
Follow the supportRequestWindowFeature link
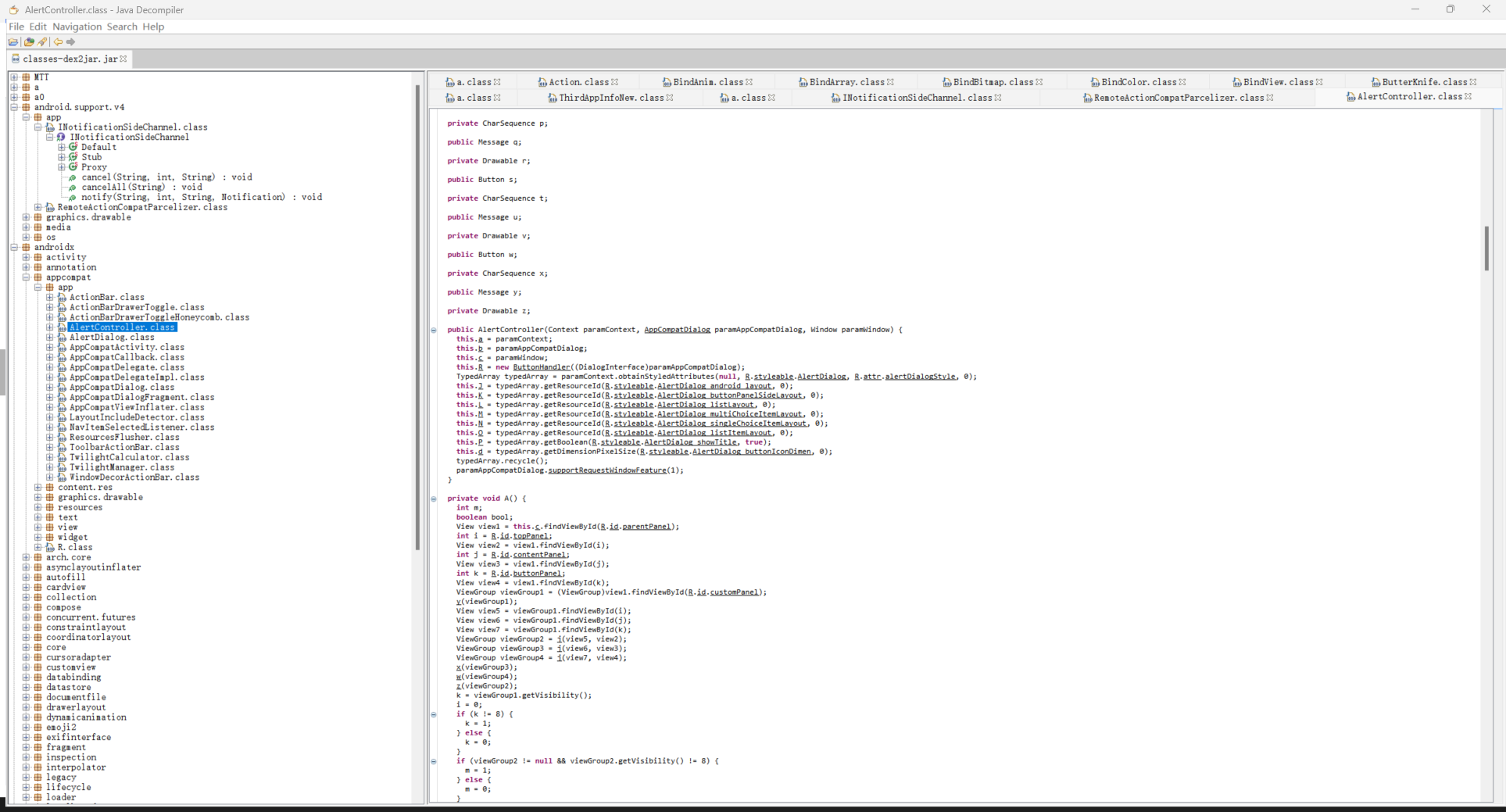607,470
